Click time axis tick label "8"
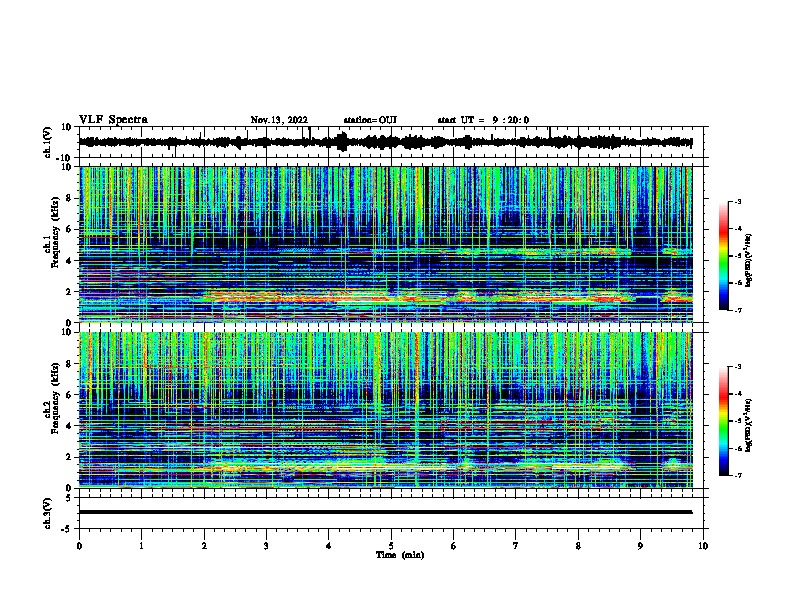Image resolution: width=792 pixels, height=612 pixels. (578, 546)
